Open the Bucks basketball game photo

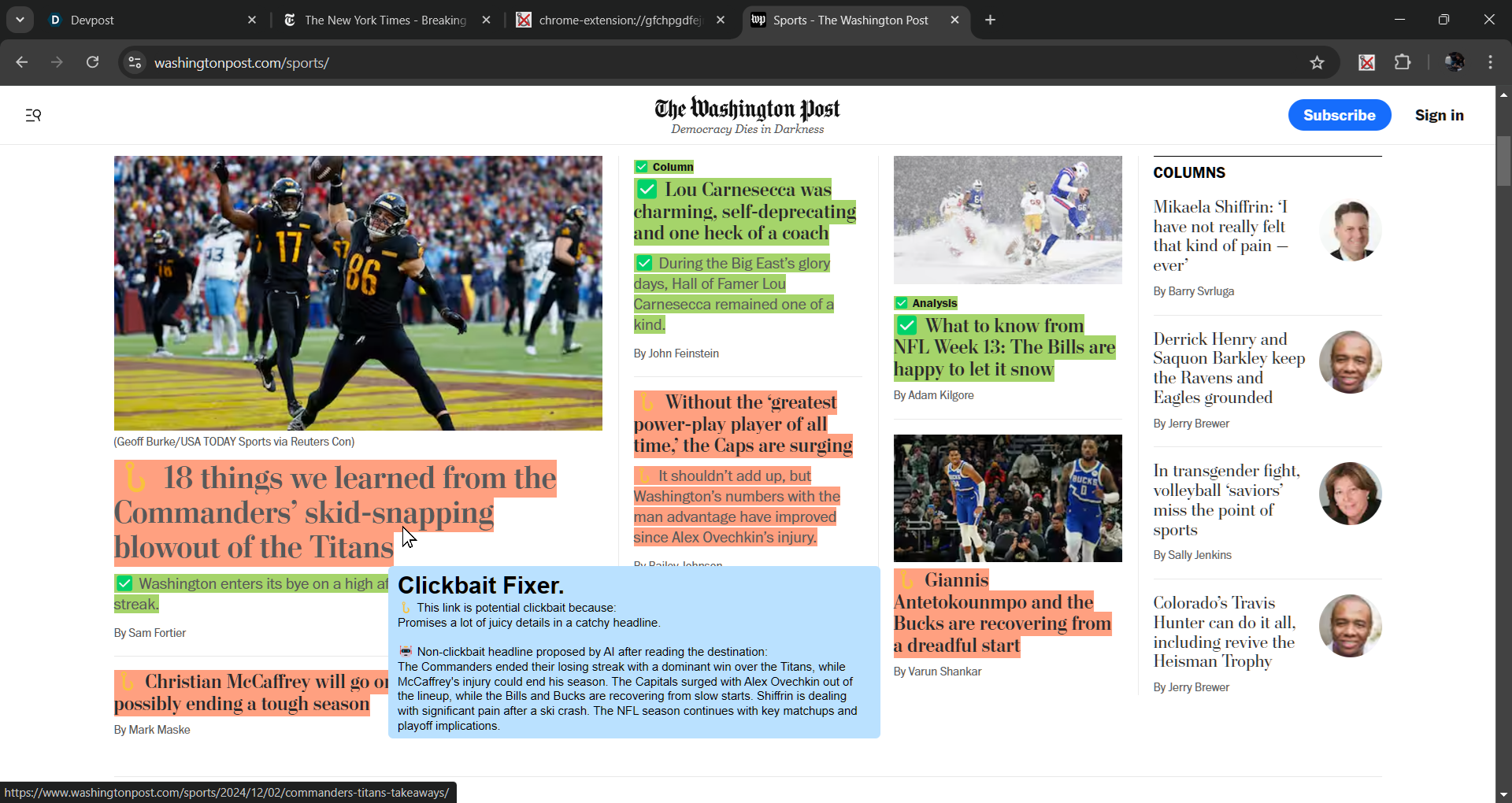[x=1007, y=498]
